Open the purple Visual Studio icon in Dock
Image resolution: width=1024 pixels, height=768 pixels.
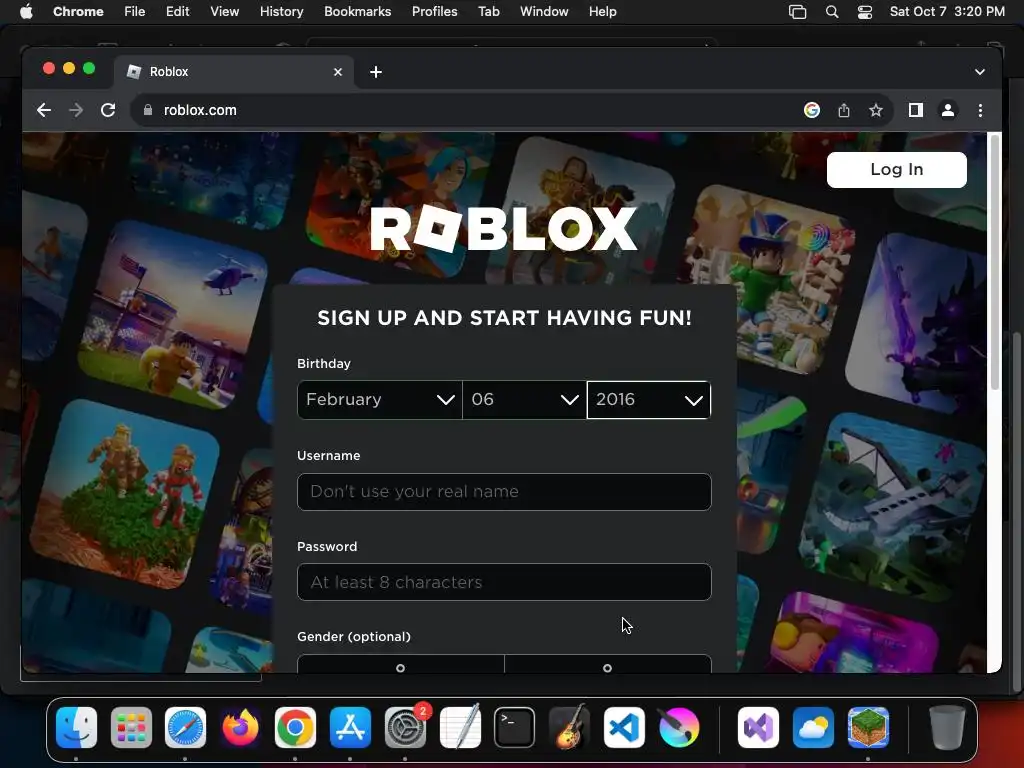(758, 727)
